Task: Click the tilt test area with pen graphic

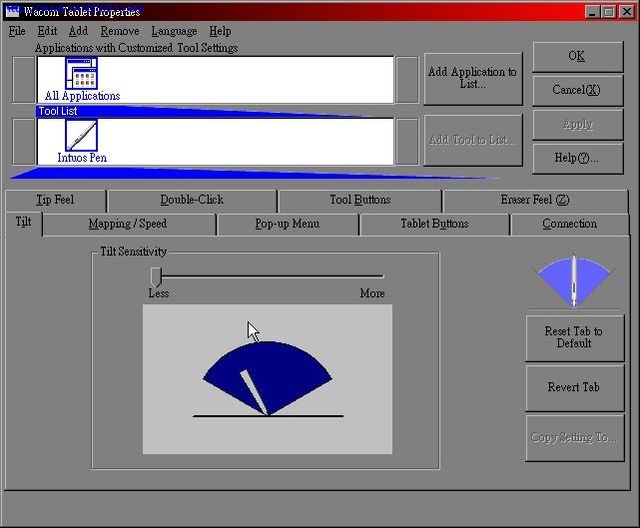Action: coord(267,379)
